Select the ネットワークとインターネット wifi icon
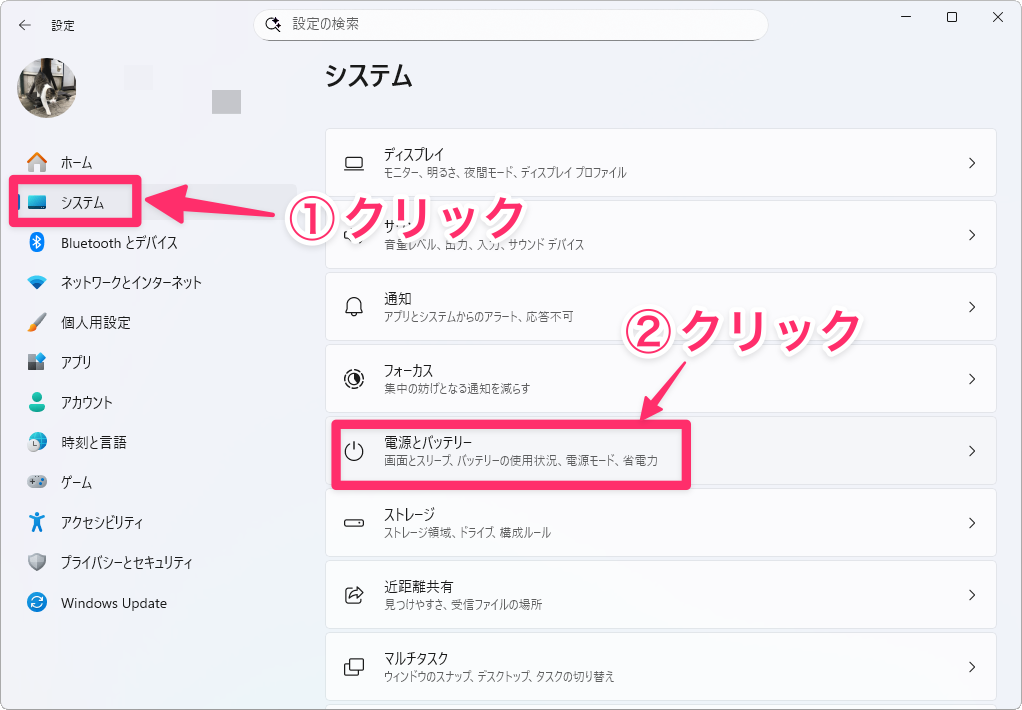 [37, 283]
